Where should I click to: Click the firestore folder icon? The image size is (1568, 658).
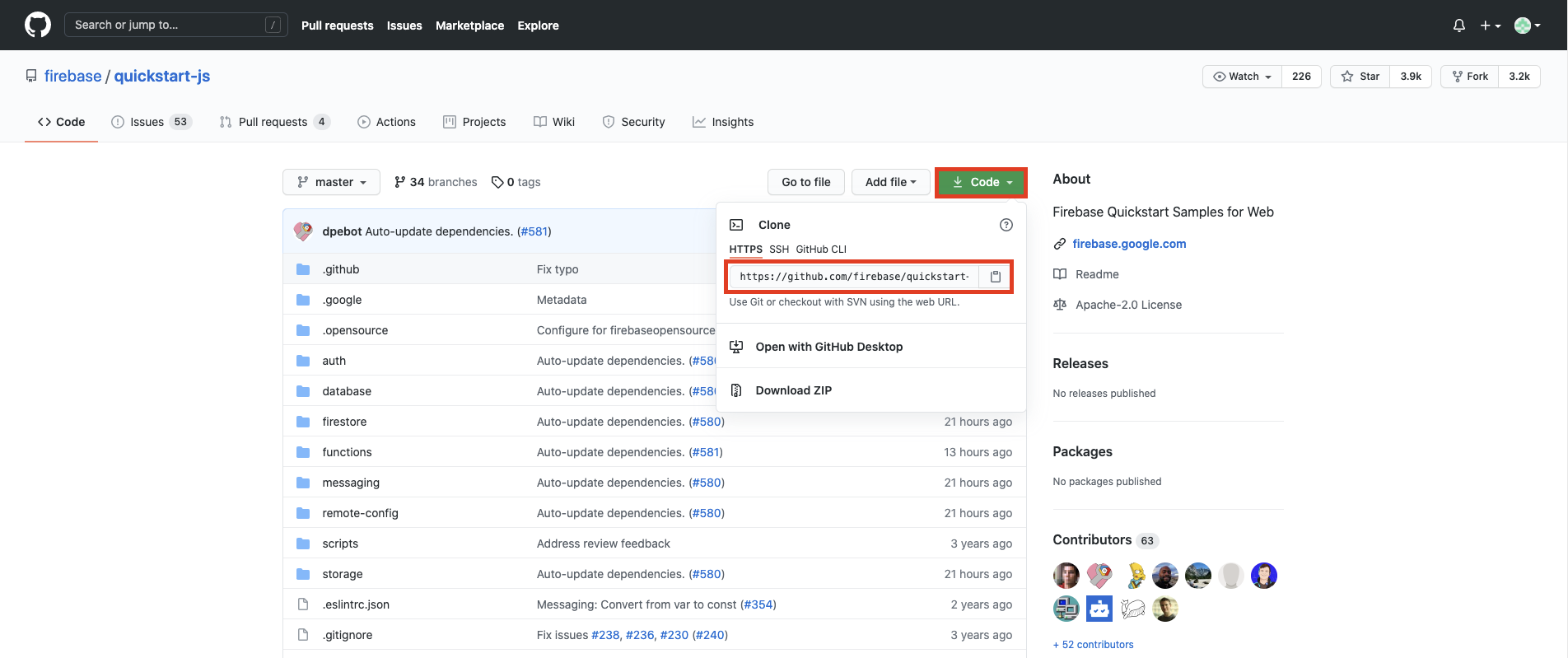click(x=303, y=422)
